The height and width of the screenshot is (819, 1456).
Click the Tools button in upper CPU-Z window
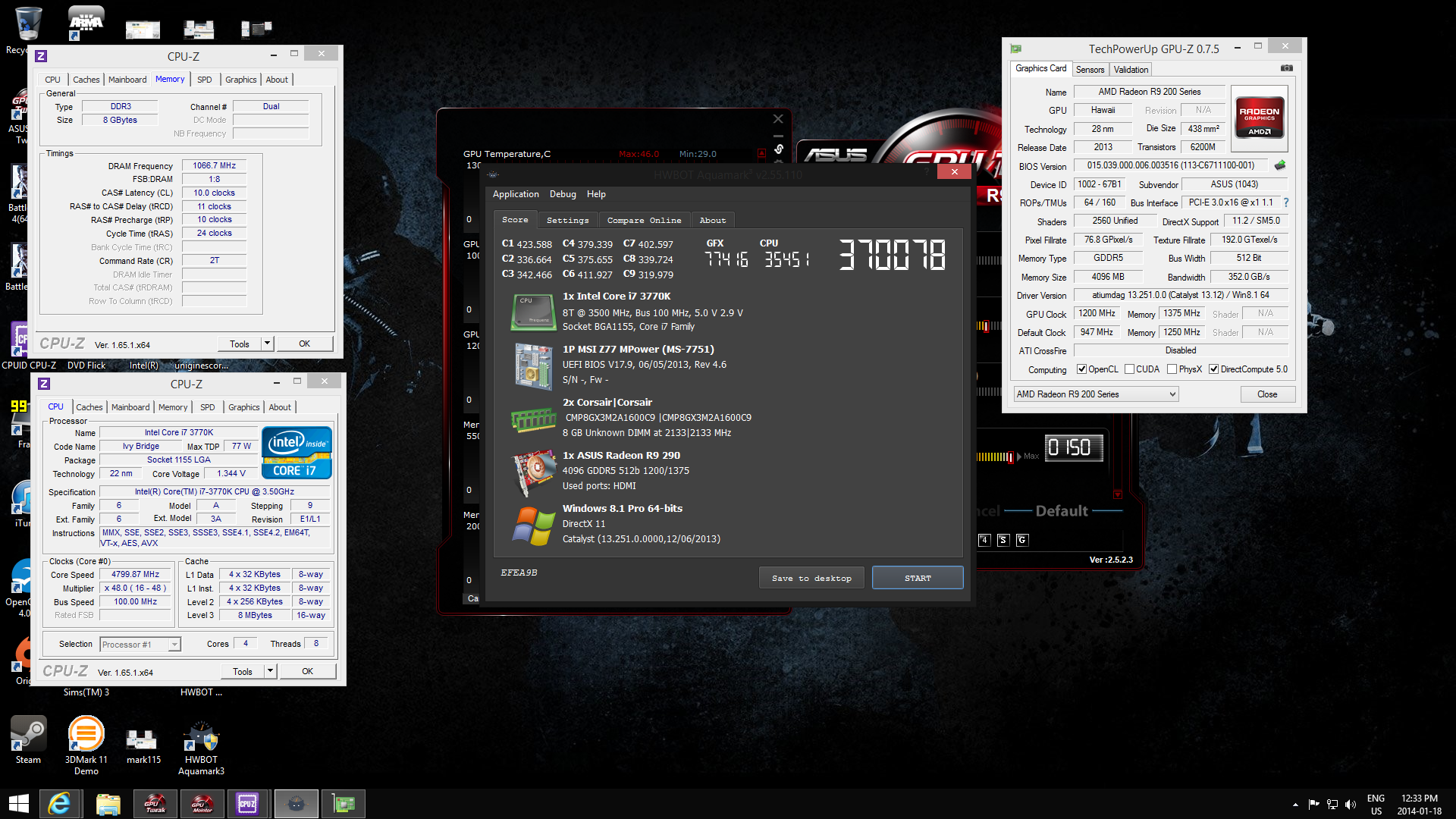240,344
